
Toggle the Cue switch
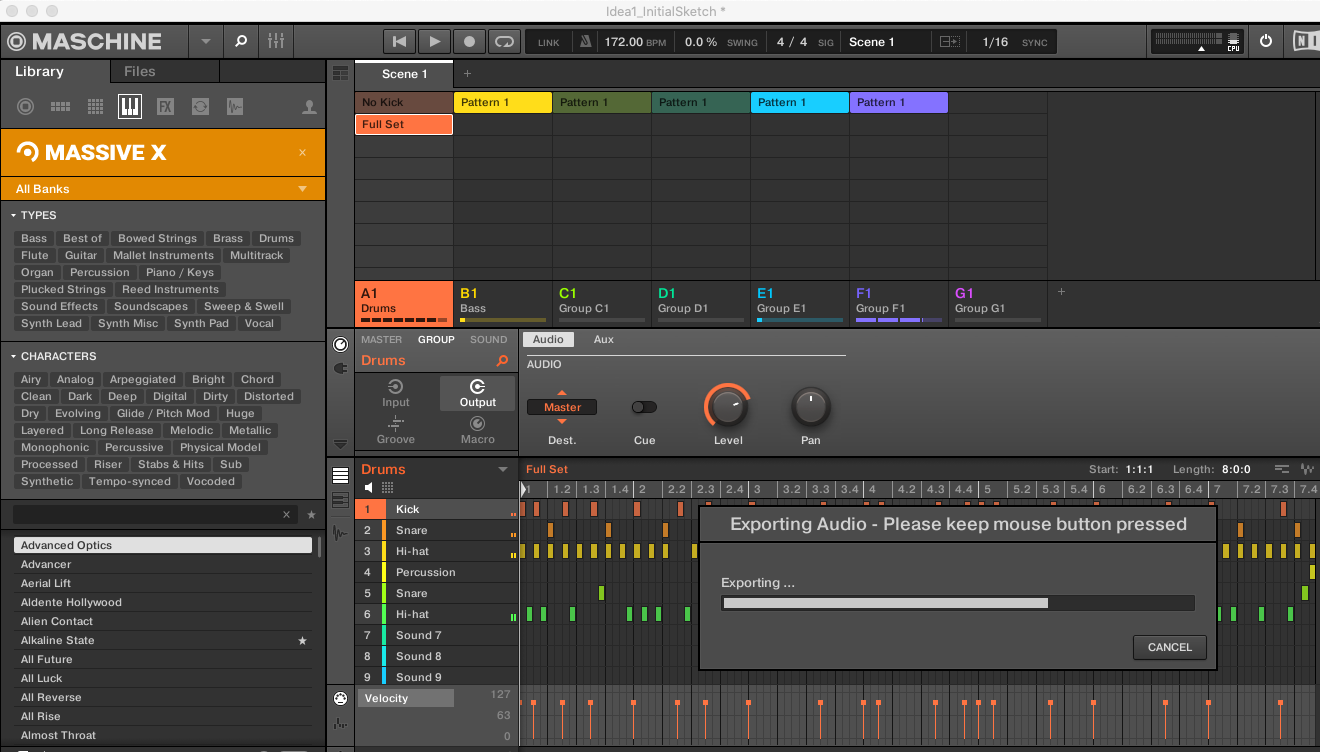click(x=644, y=407)
